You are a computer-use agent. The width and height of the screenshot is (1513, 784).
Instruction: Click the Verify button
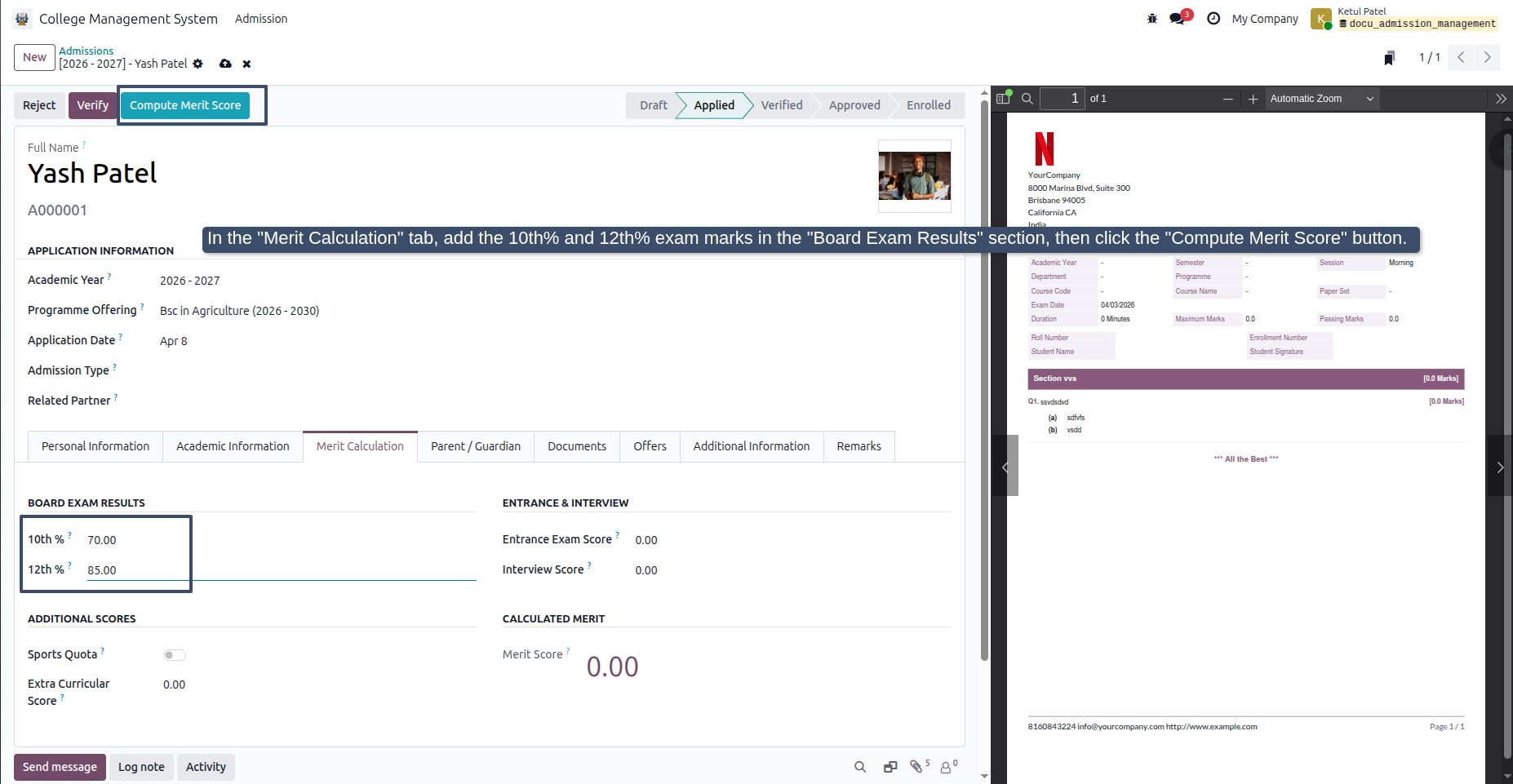pos(93,105)
